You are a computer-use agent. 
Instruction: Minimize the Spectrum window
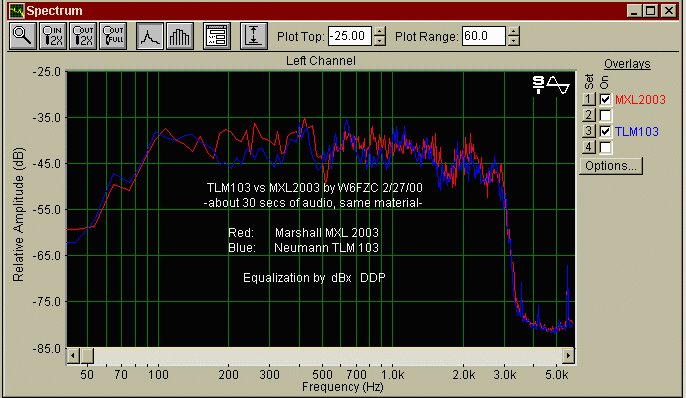pos(634,10)
